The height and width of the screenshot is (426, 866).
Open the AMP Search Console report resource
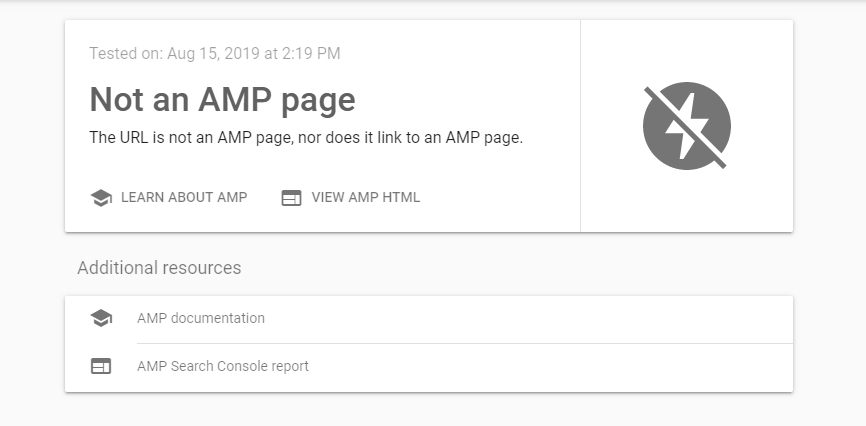click(x=429, y=367)
